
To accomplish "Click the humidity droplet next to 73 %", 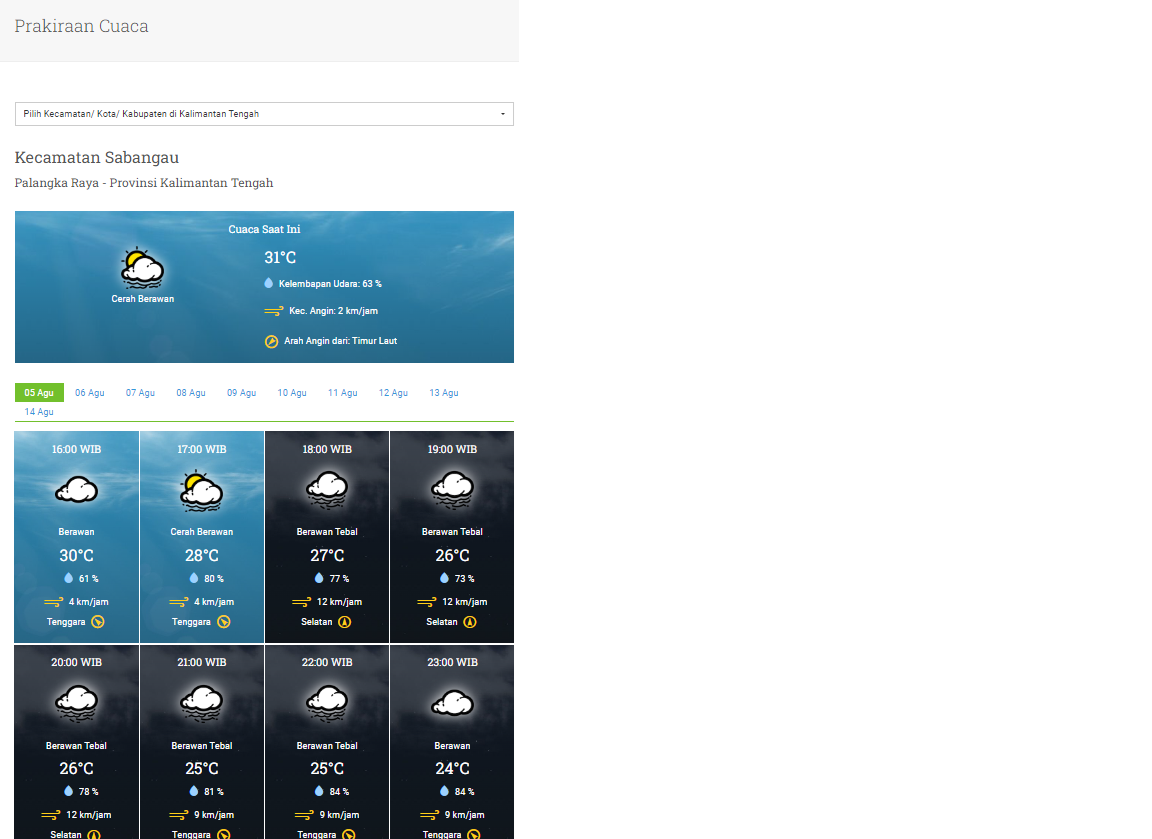I will coord(444,578).
